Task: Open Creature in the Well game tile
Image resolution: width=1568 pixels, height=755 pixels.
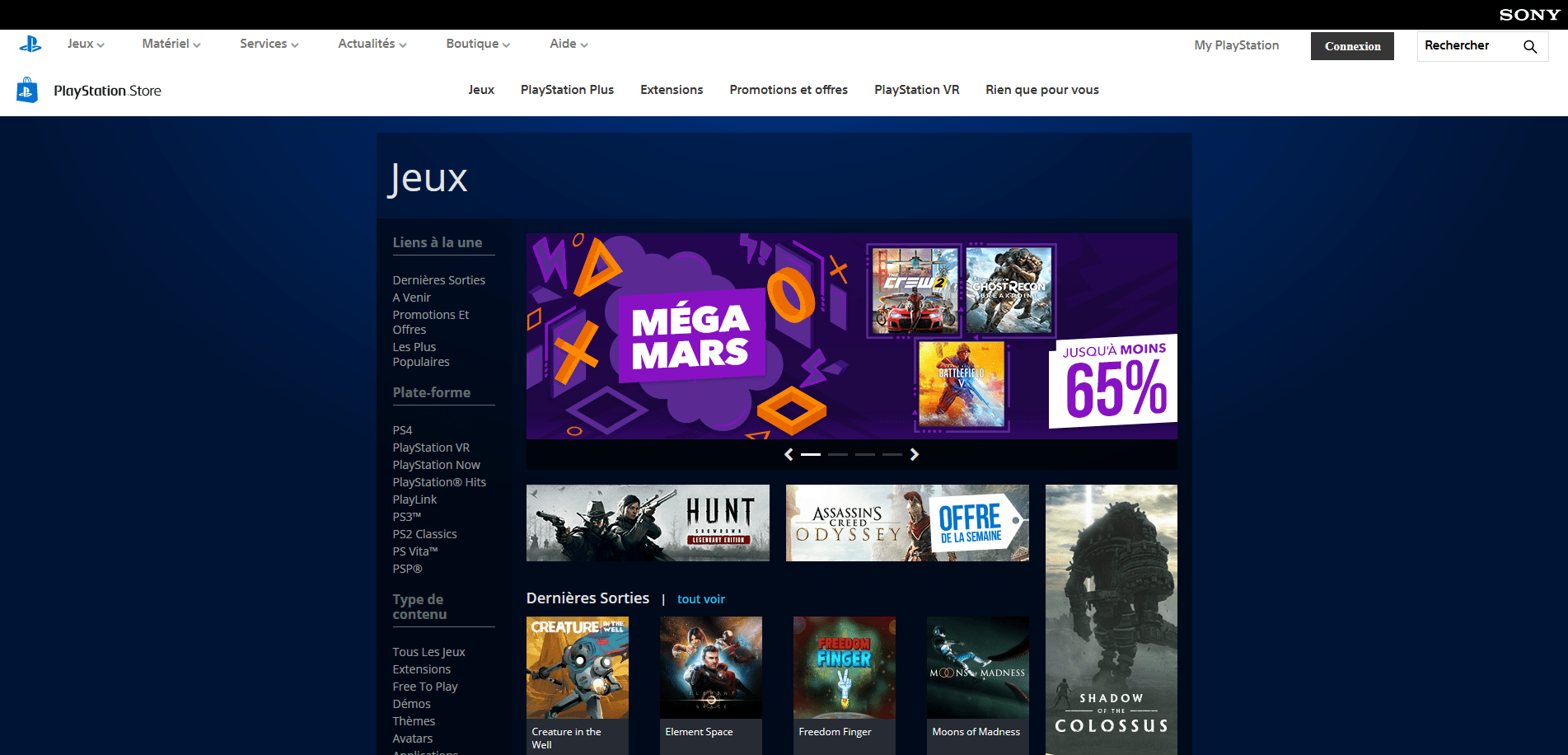Action: point(577,685)
